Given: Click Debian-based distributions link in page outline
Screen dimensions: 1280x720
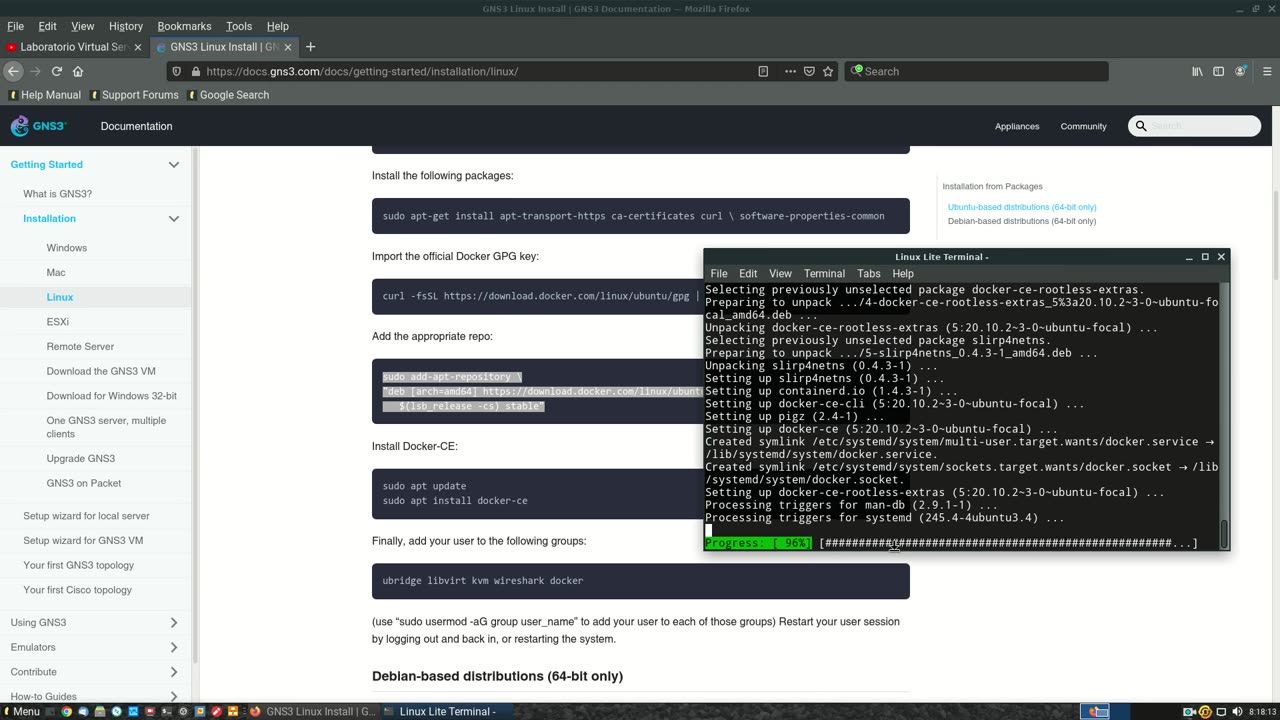Looking at the screenshot, I should (1022, 221).
